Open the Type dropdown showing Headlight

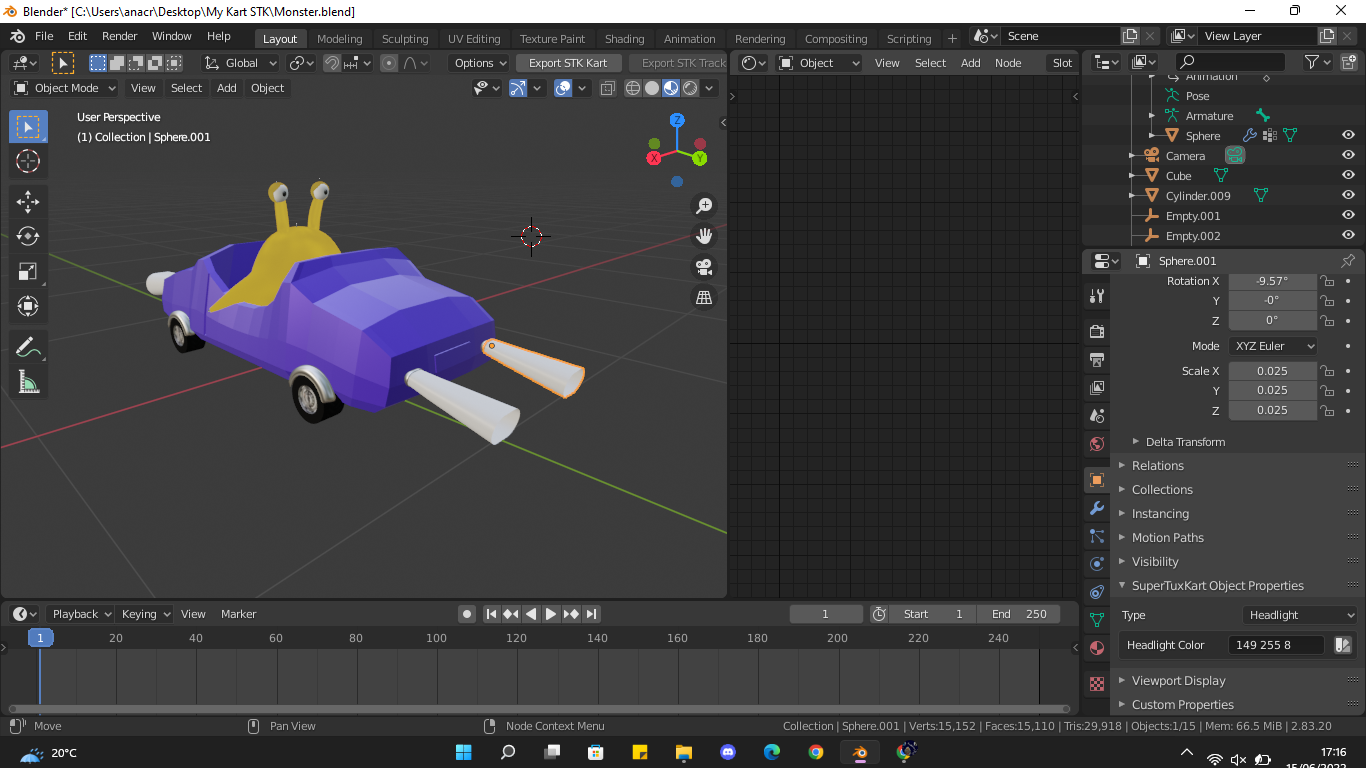click(1300, 615)
